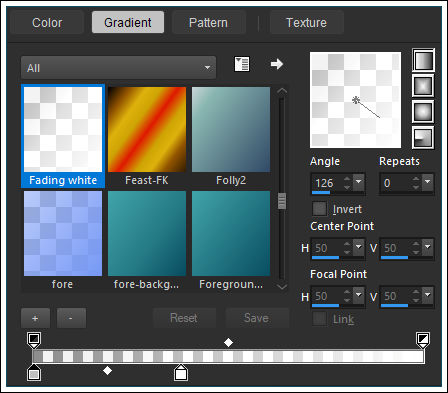Switch to the Pattern tab
This screenshot has height=393, width=448.
click(208, 23)
